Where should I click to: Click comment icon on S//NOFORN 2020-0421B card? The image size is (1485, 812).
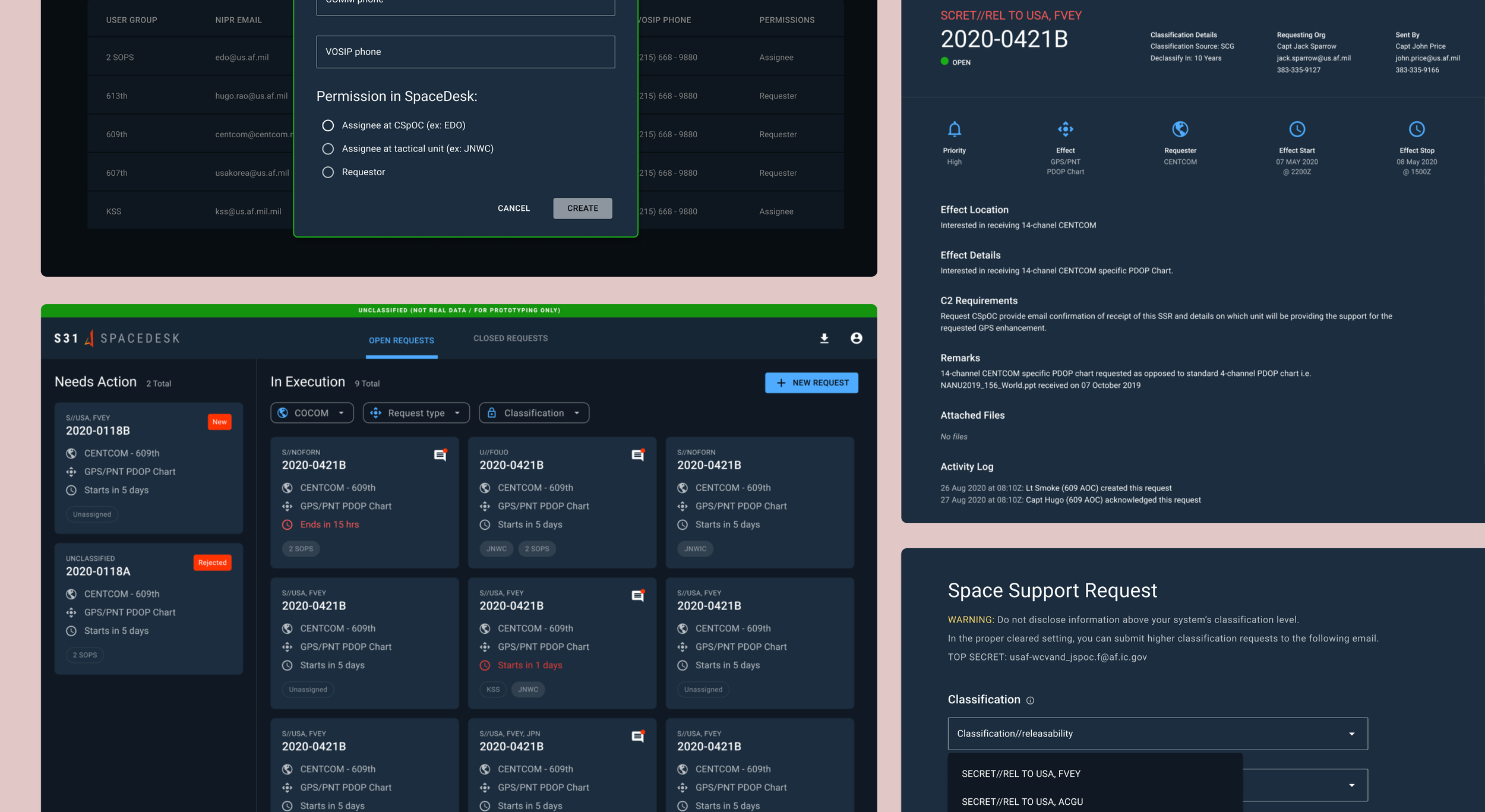click(440, 455)
